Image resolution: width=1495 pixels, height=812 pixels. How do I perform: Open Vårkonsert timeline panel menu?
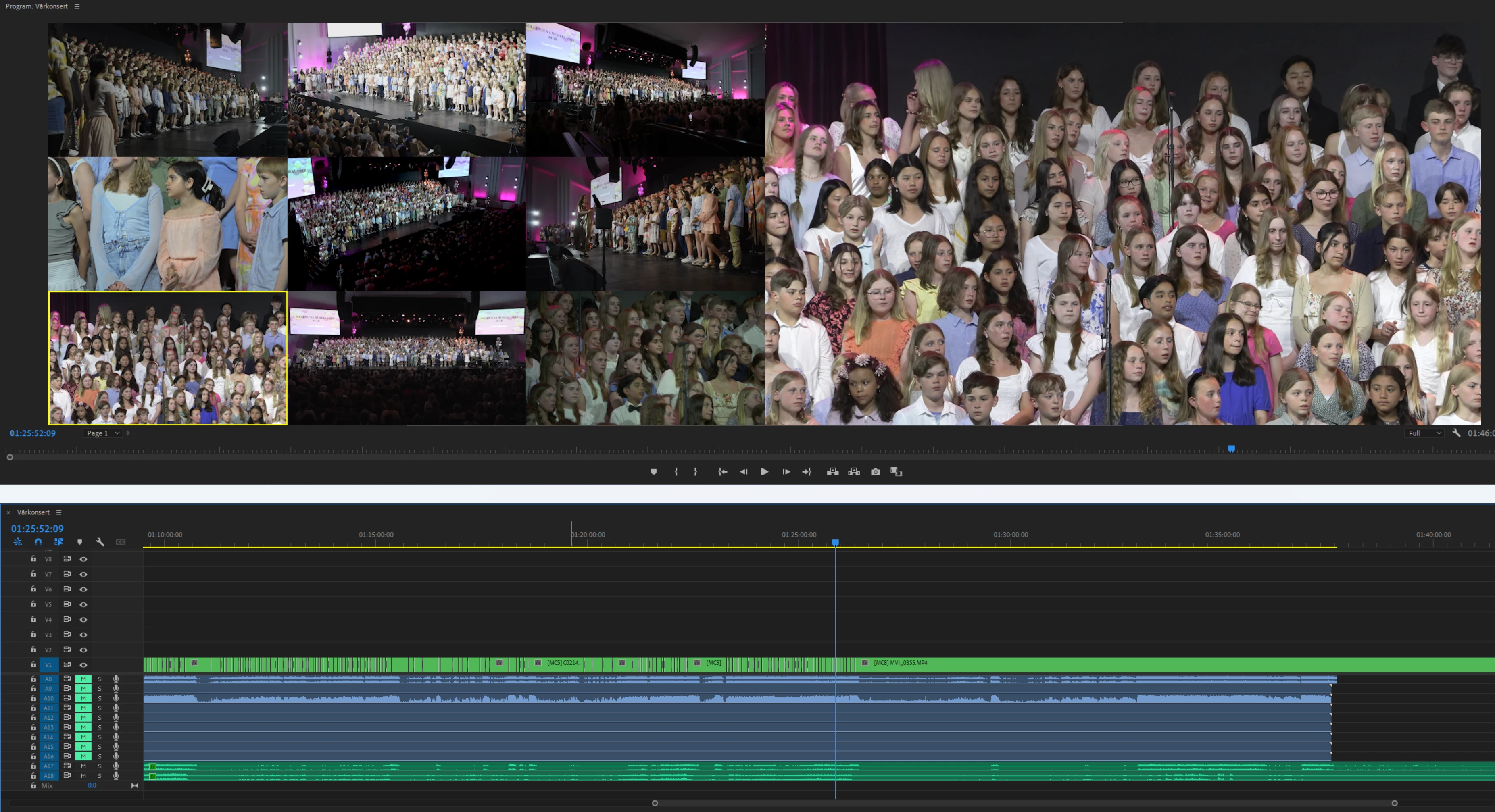coord(58,512)
